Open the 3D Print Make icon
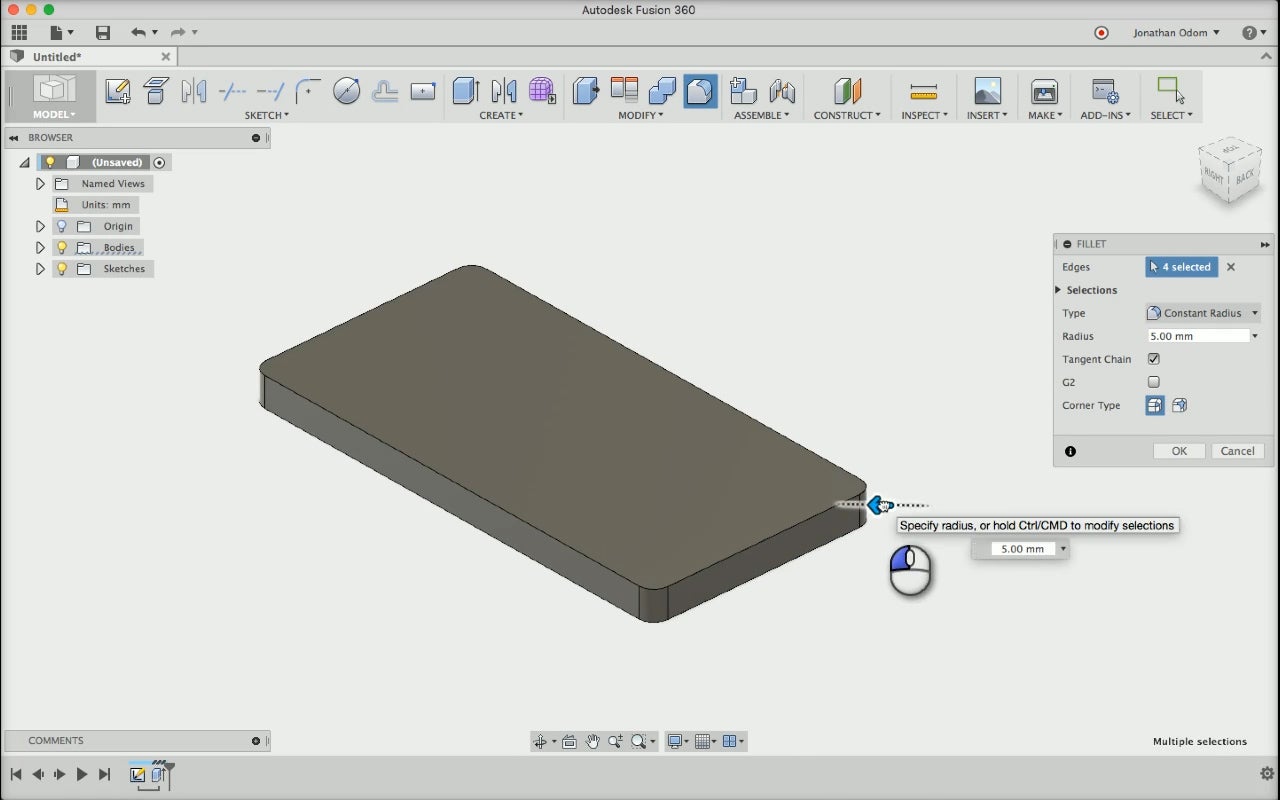Viewport: 1280px width, 800px height. pos(1044,91)
